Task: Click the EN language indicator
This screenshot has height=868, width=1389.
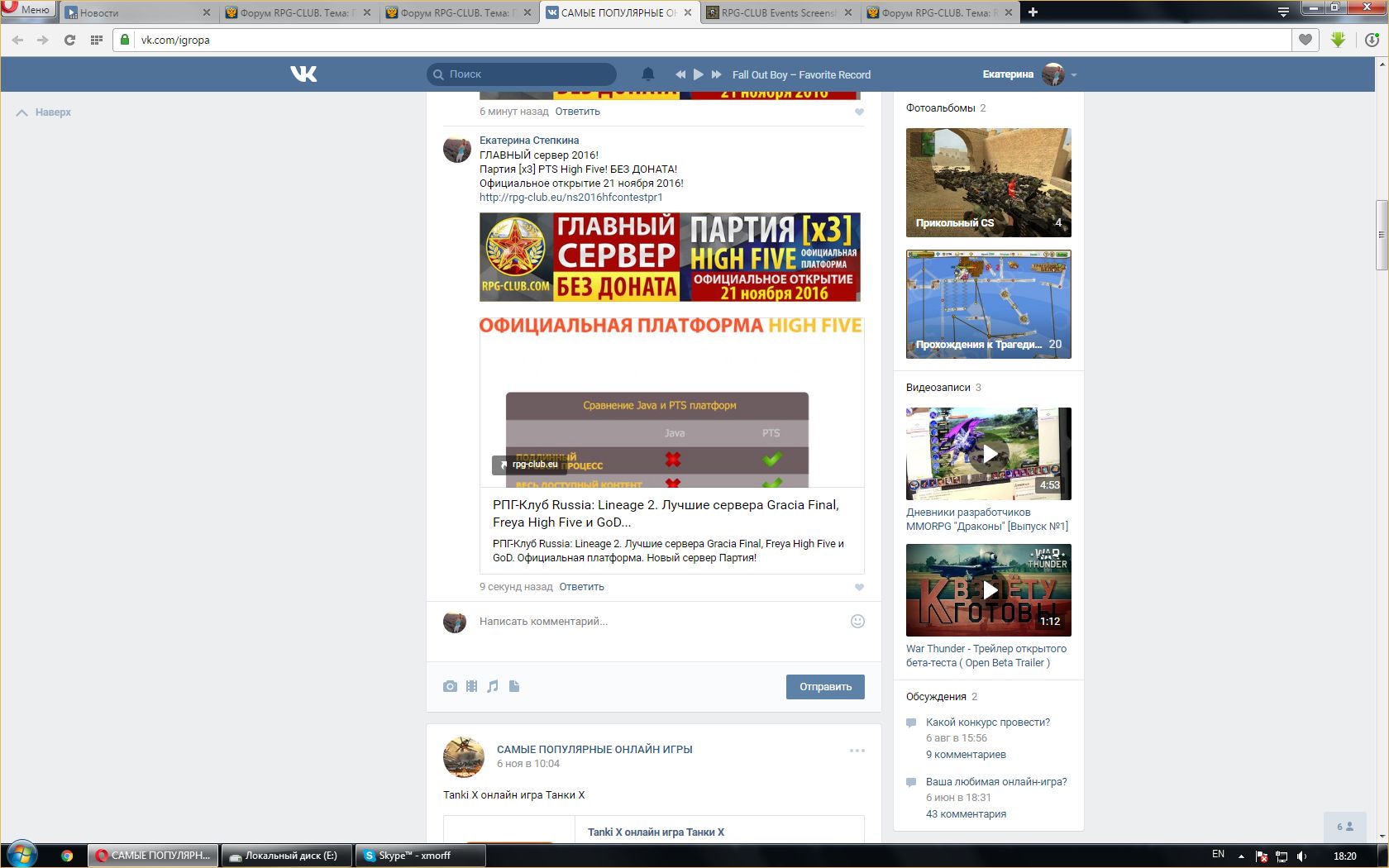Action: coord(1218,855)
